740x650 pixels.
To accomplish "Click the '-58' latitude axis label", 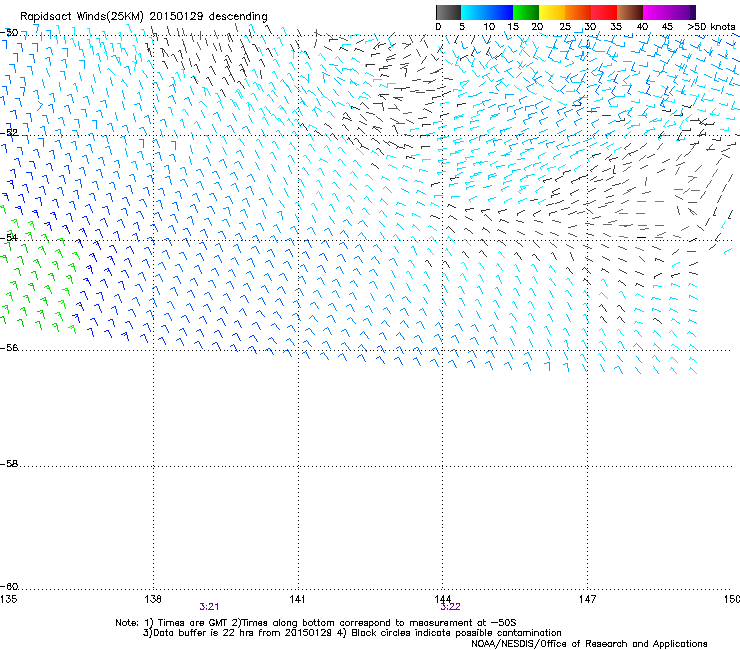I will click(x=9, y=464).
